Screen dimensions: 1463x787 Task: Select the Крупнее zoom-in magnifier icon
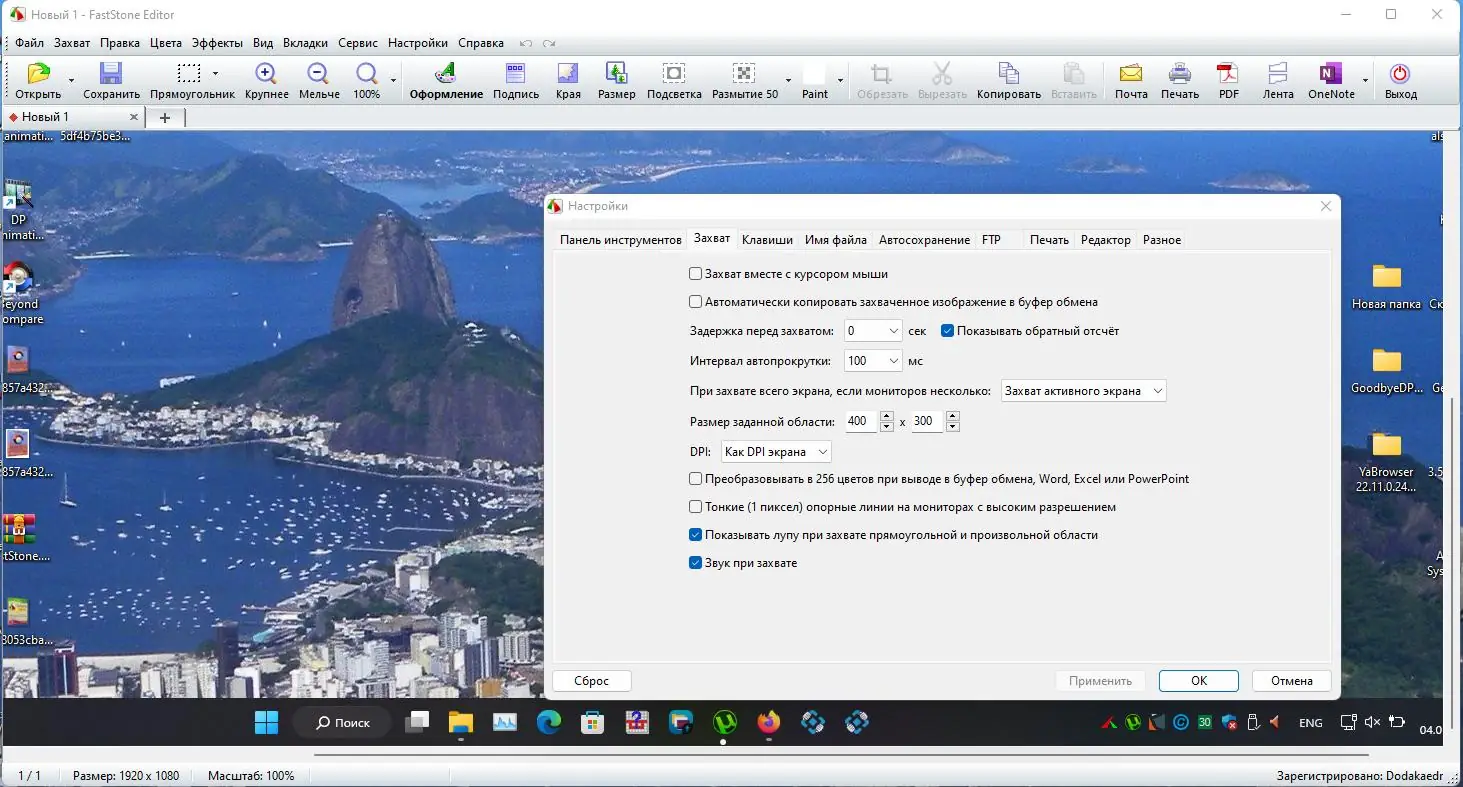point(266,75)
